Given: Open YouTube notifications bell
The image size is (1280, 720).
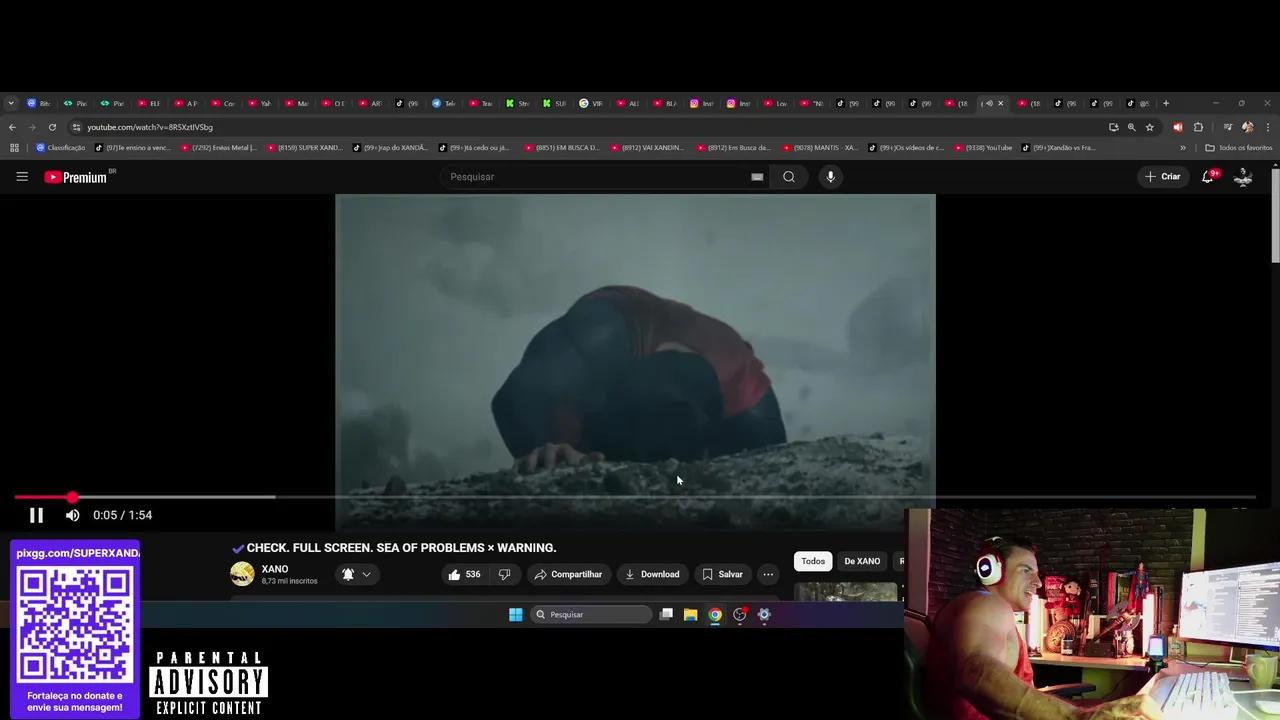Looking at the screenshot, I should [1208, 177].
